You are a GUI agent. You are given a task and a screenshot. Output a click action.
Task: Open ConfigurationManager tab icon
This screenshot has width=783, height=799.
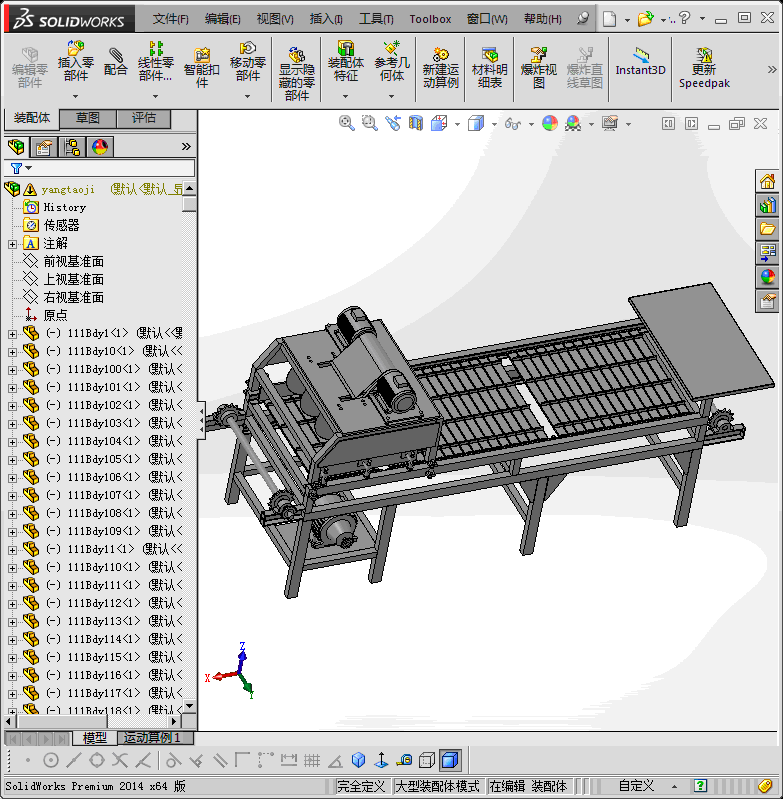(x=72, y=147)
